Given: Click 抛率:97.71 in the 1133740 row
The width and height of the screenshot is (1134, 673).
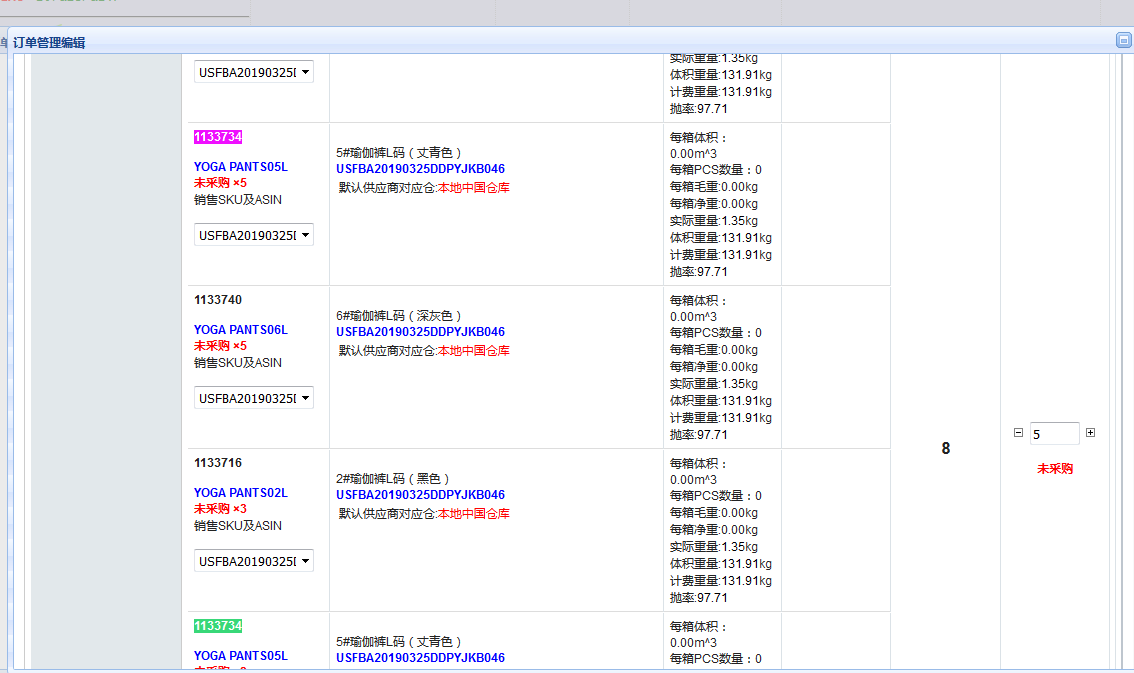Looking at the screenshot, I should coord(699,435).
